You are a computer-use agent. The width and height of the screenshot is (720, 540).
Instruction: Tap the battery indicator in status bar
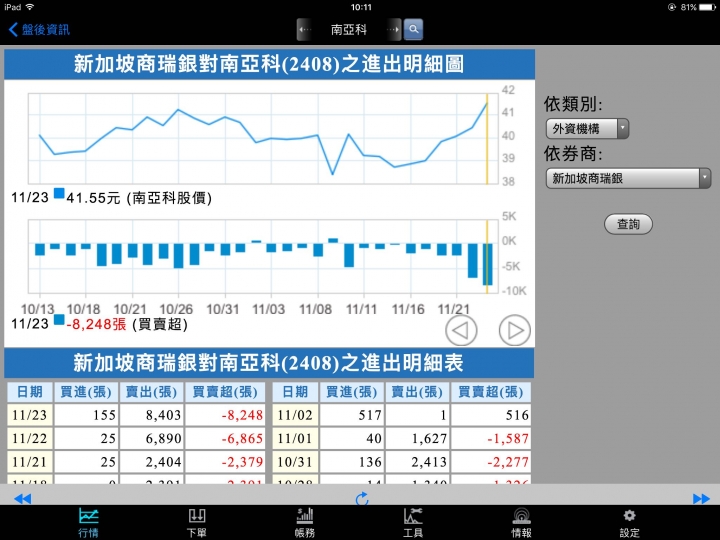pyautogui.click(x=707, y=7)
